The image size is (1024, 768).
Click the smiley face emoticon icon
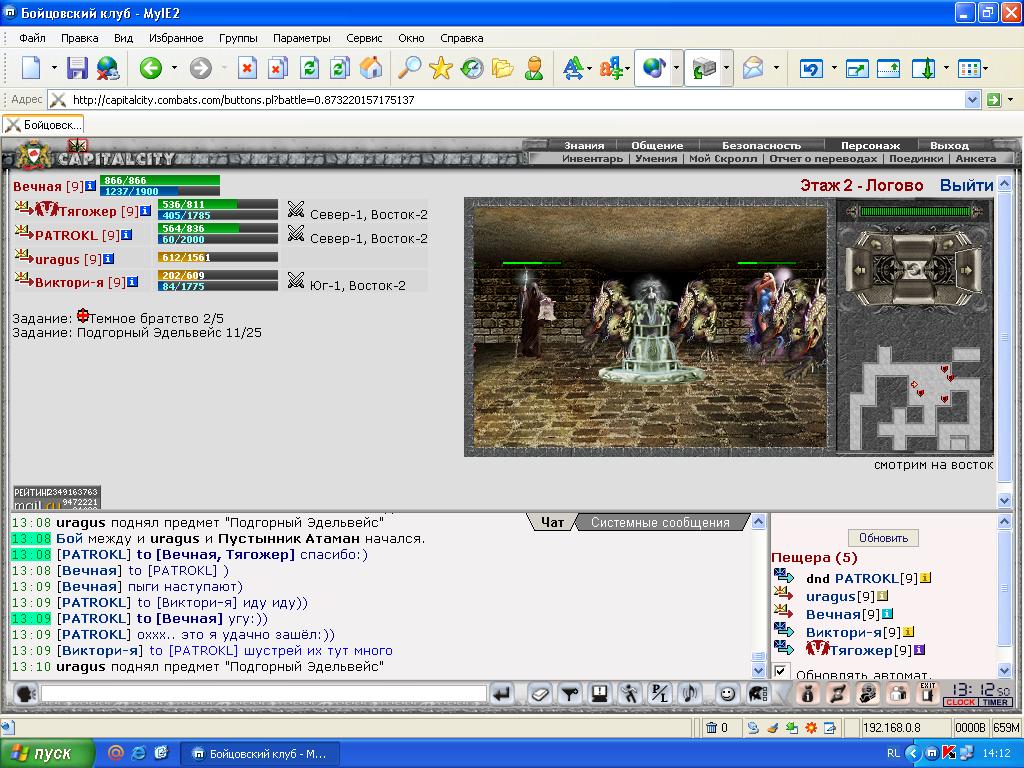727,694
